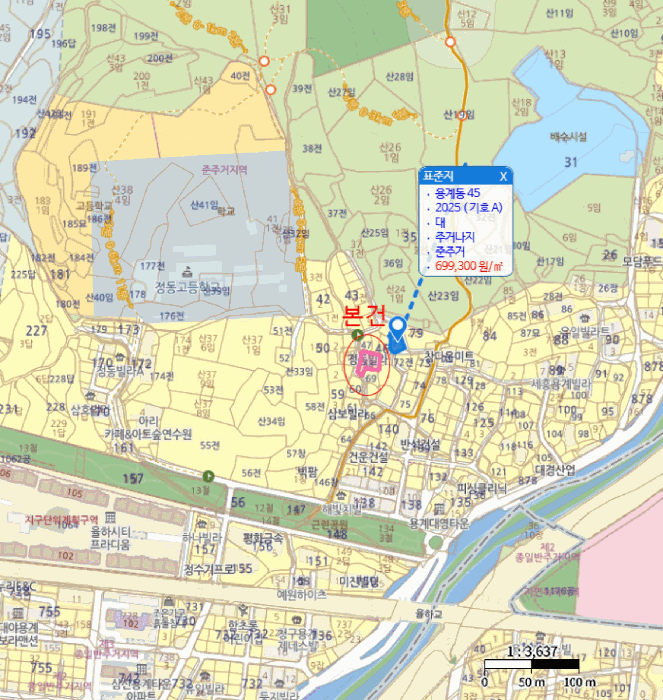This screenshot has width=663, height=700.
Task: Click the 1 : 3,637 scale ratio label
Action: point(534,649)
